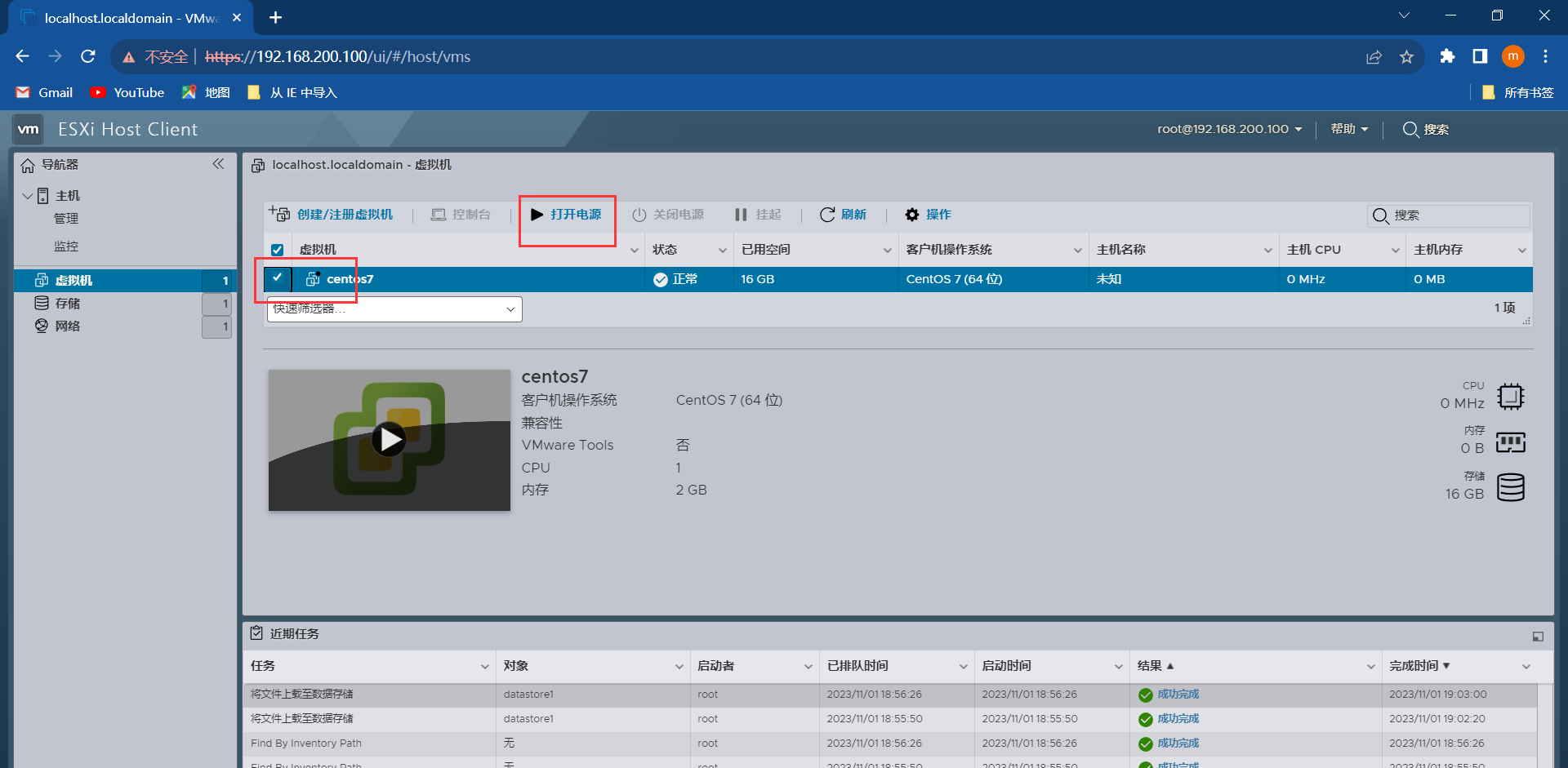Image resolution: width=1568 pixels, height=768 pixels.
Task: Sort tasks by 完成时间 column header
Action: point(1414,666)
